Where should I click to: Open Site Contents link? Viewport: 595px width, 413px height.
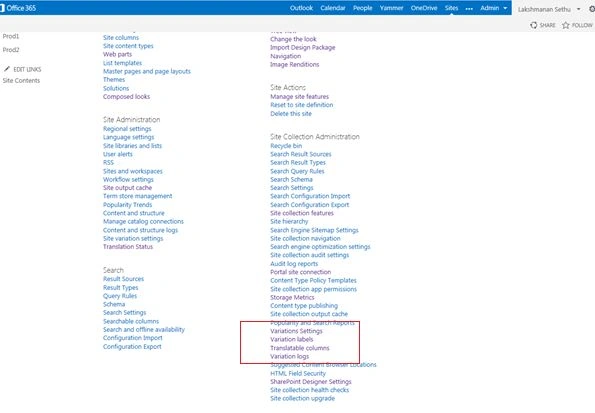pos(21,80)
